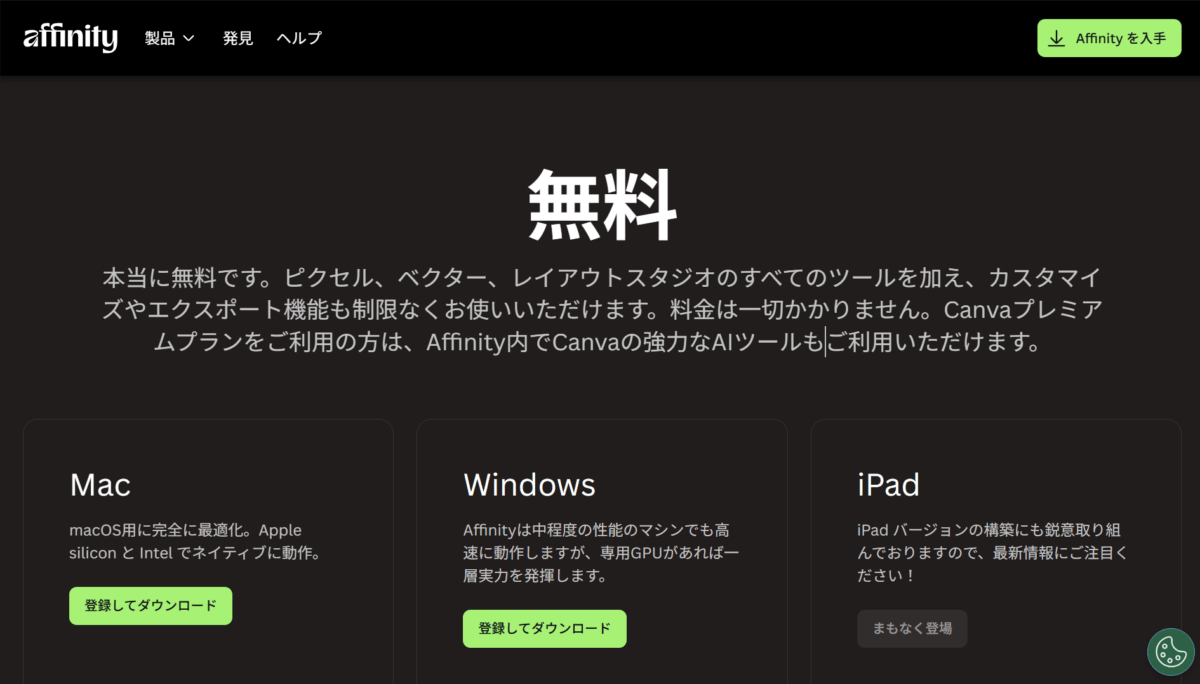1200x684 pixels.
Task: Open the cookie settings icon
Action: pyautogui.click(x=1171, y=652)
